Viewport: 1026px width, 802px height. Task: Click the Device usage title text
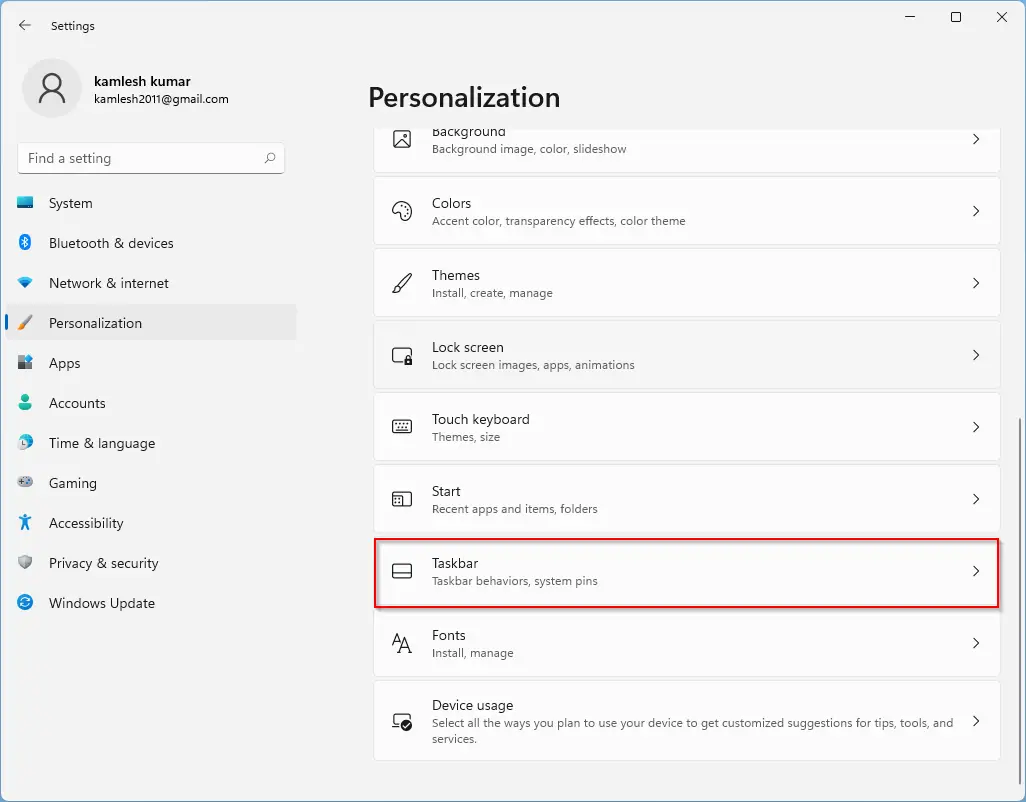472,705
